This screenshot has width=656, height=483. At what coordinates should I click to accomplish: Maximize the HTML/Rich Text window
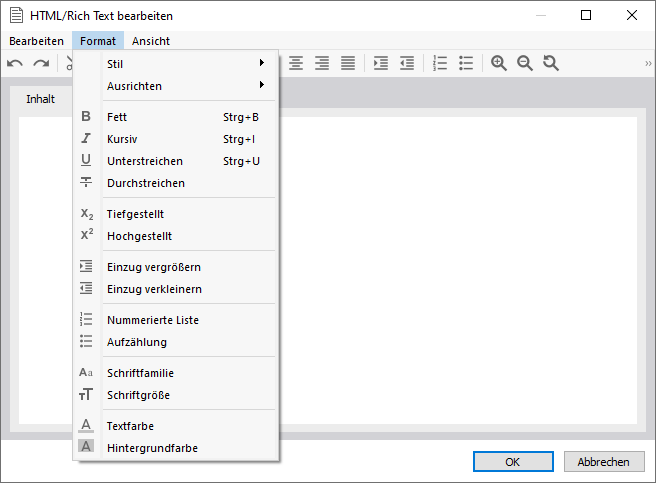click(x=586, y=15)
